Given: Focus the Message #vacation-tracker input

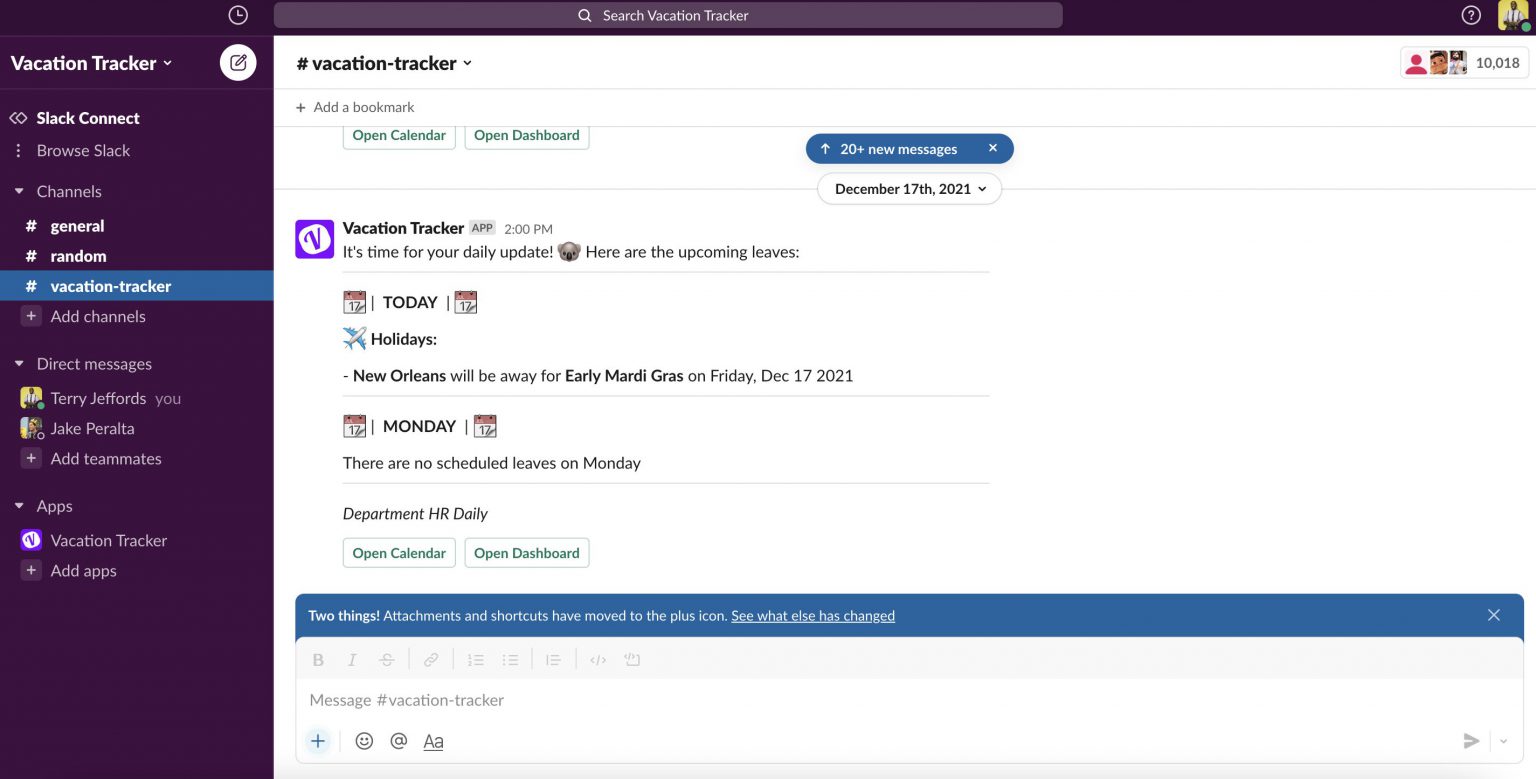Looking at the screenshot, I should pos(909,700).
